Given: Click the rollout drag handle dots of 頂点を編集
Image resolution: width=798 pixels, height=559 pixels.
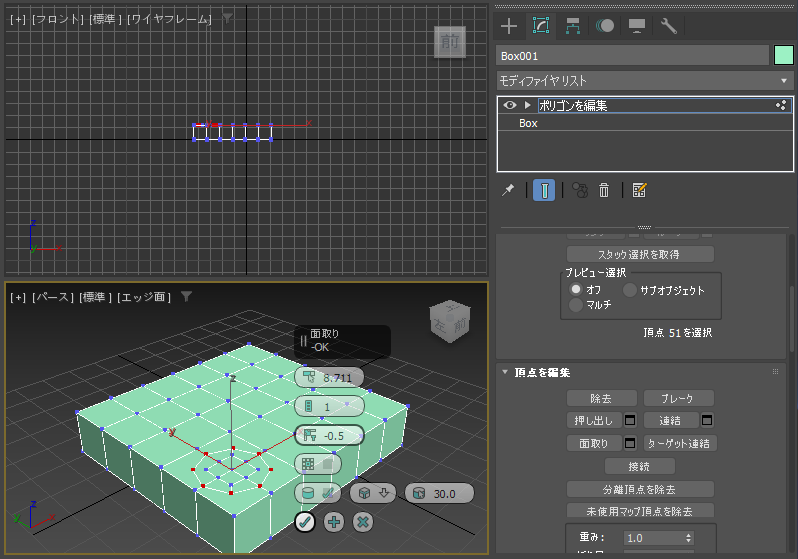Looking at the screenshot, I should pyautogui.click(x=775, y=372).
